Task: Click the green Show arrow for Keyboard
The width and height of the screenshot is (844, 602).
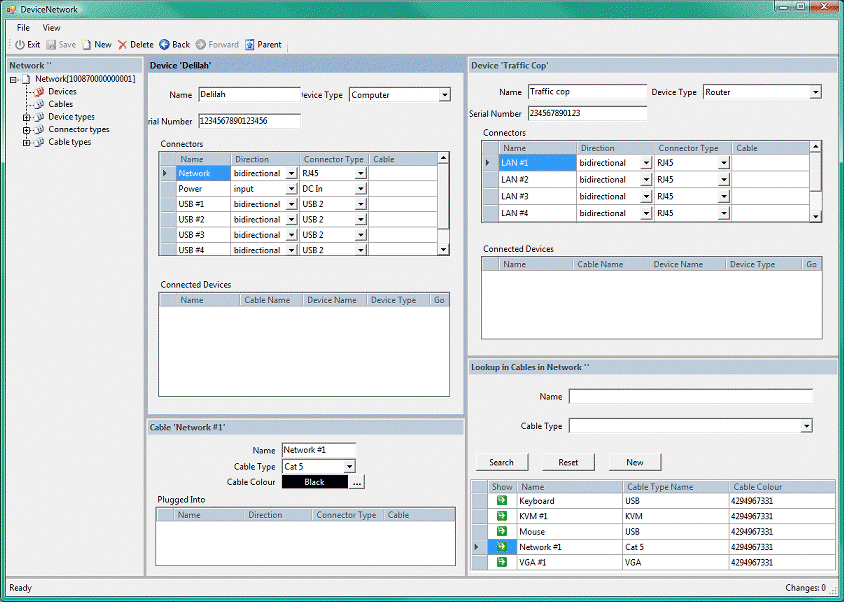Action: pos(501,501)
